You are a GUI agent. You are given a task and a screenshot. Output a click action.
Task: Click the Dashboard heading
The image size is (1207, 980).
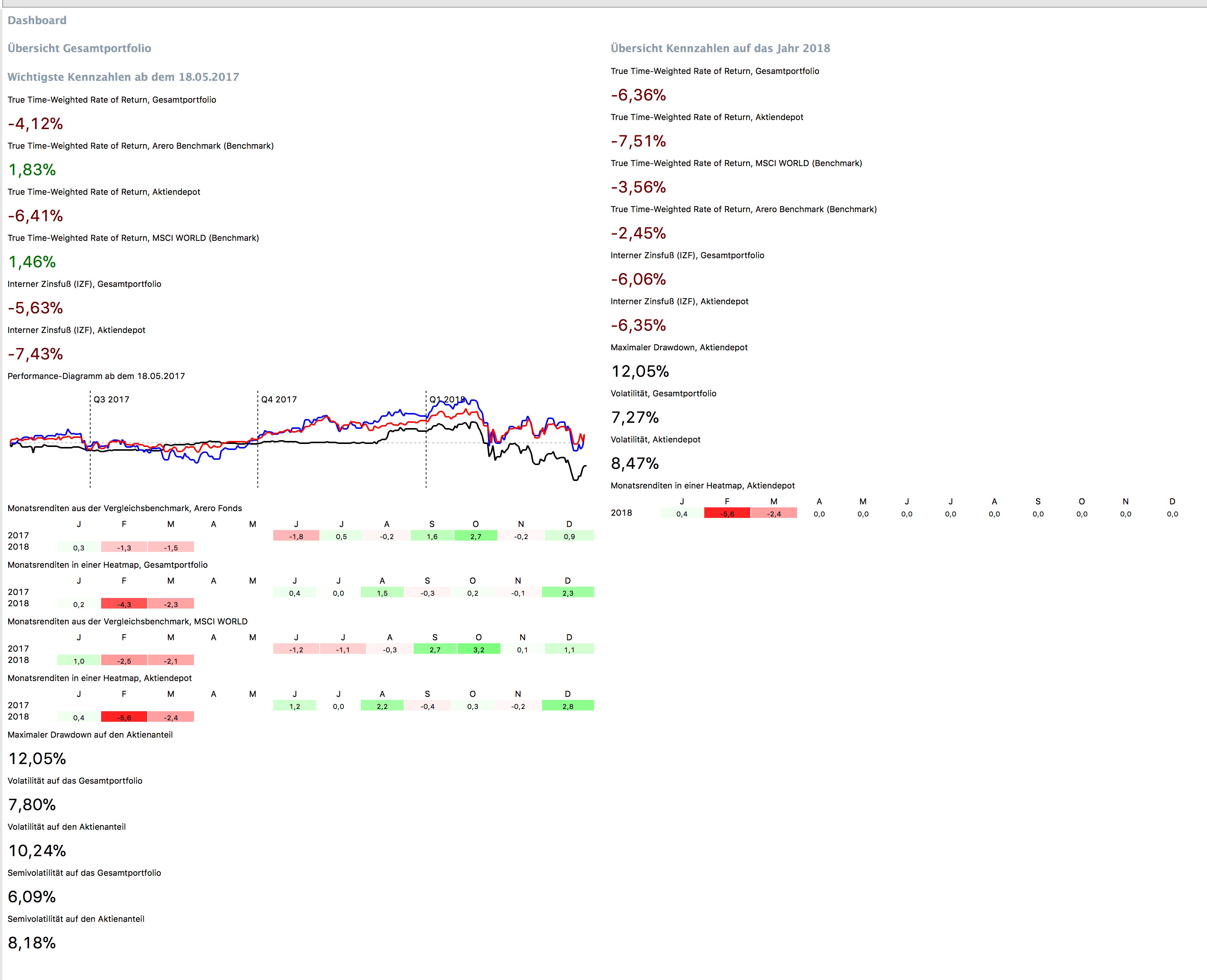pos(37,20)
